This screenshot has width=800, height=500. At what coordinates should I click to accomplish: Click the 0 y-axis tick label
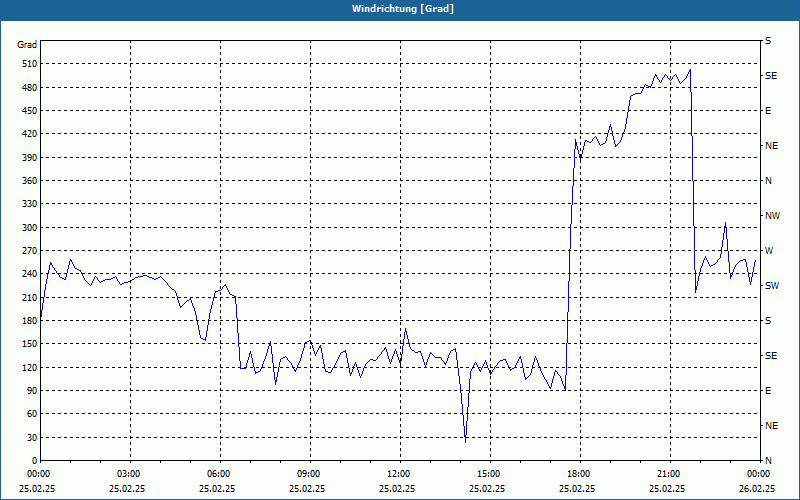(x=35, y=461)
